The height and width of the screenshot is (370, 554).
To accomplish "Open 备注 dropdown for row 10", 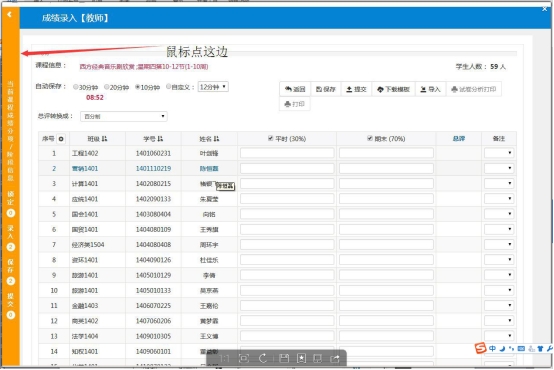I will 499,290.
